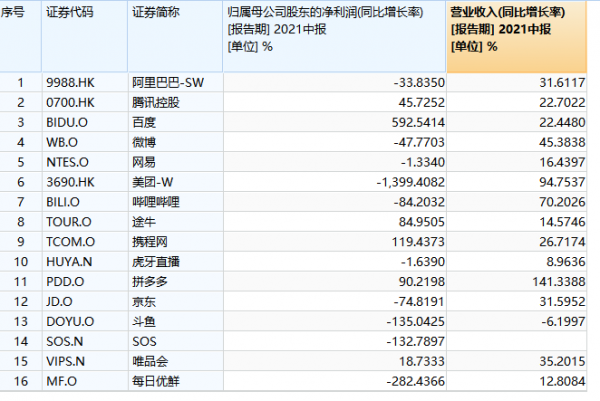This screenshot has width=600, height=401.
Task: Select the JD.O code cell
Action: coord(85,302)
